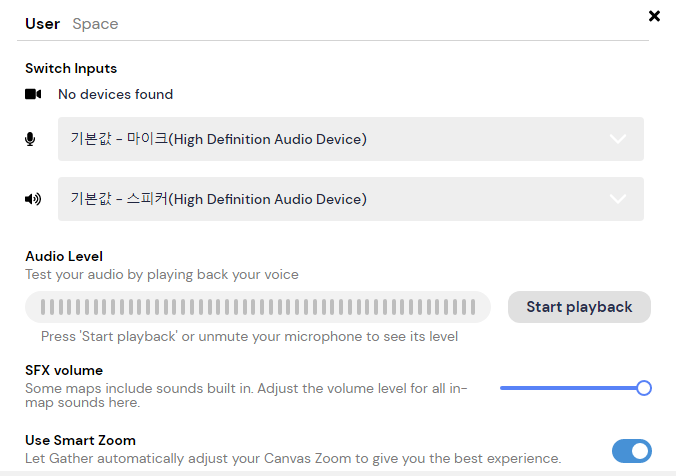Image resolution: width=676 pixels, height=476 pixels.
Task: Click the 'Some maps include sounds' description
Action: tap(246, 395)
